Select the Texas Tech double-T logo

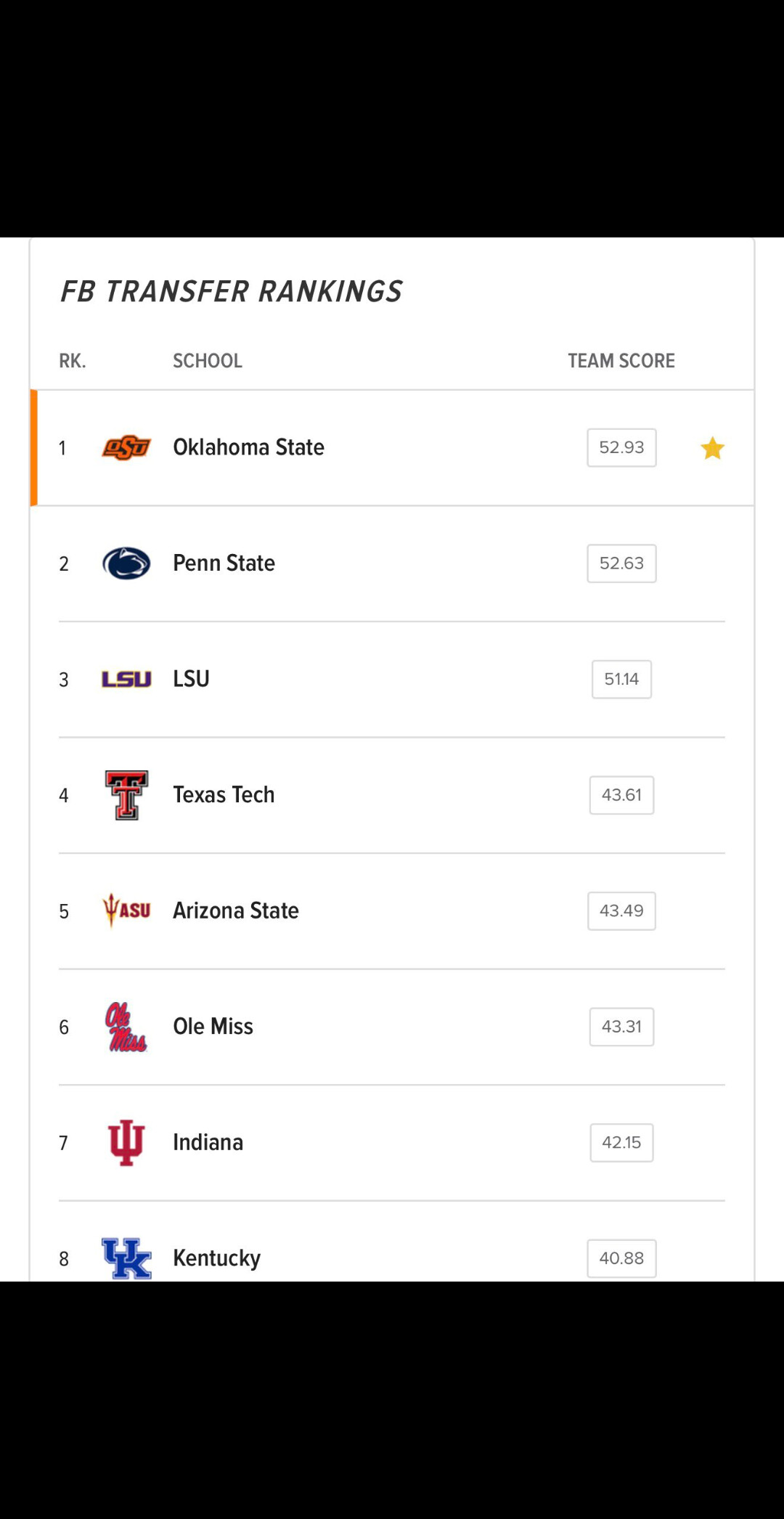coord(126,795)
